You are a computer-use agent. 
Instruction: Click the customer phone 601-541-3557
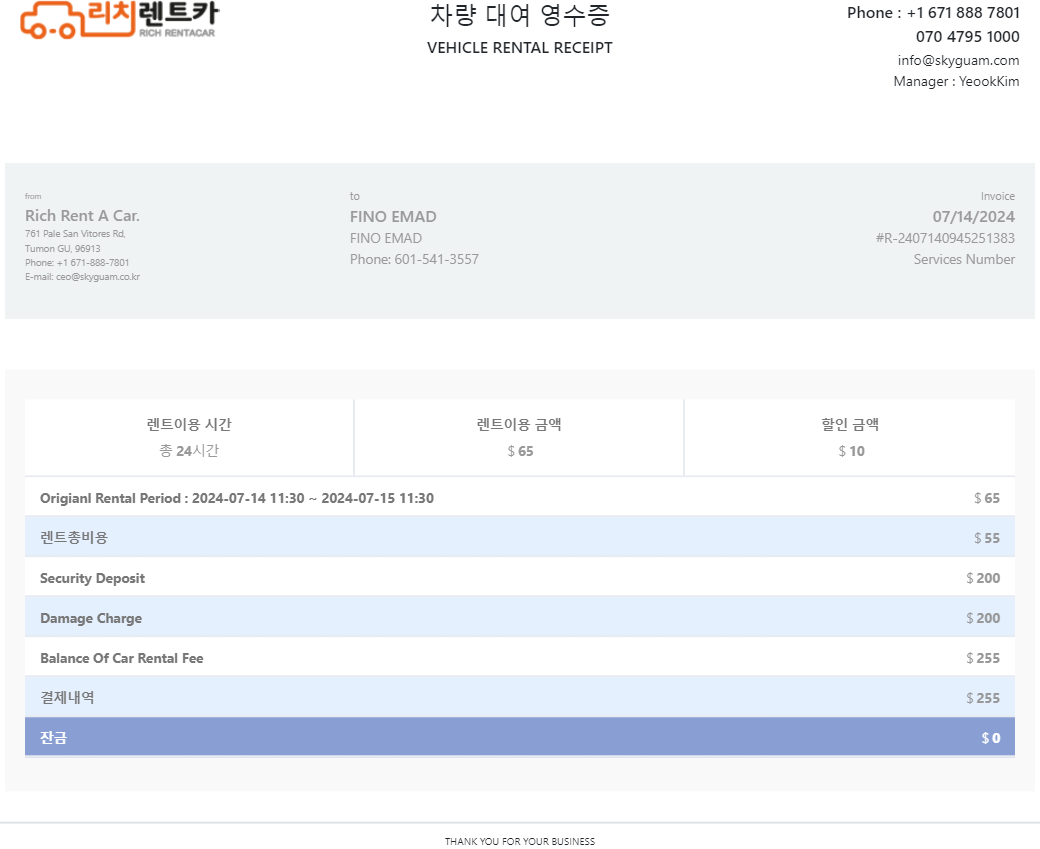436,259
